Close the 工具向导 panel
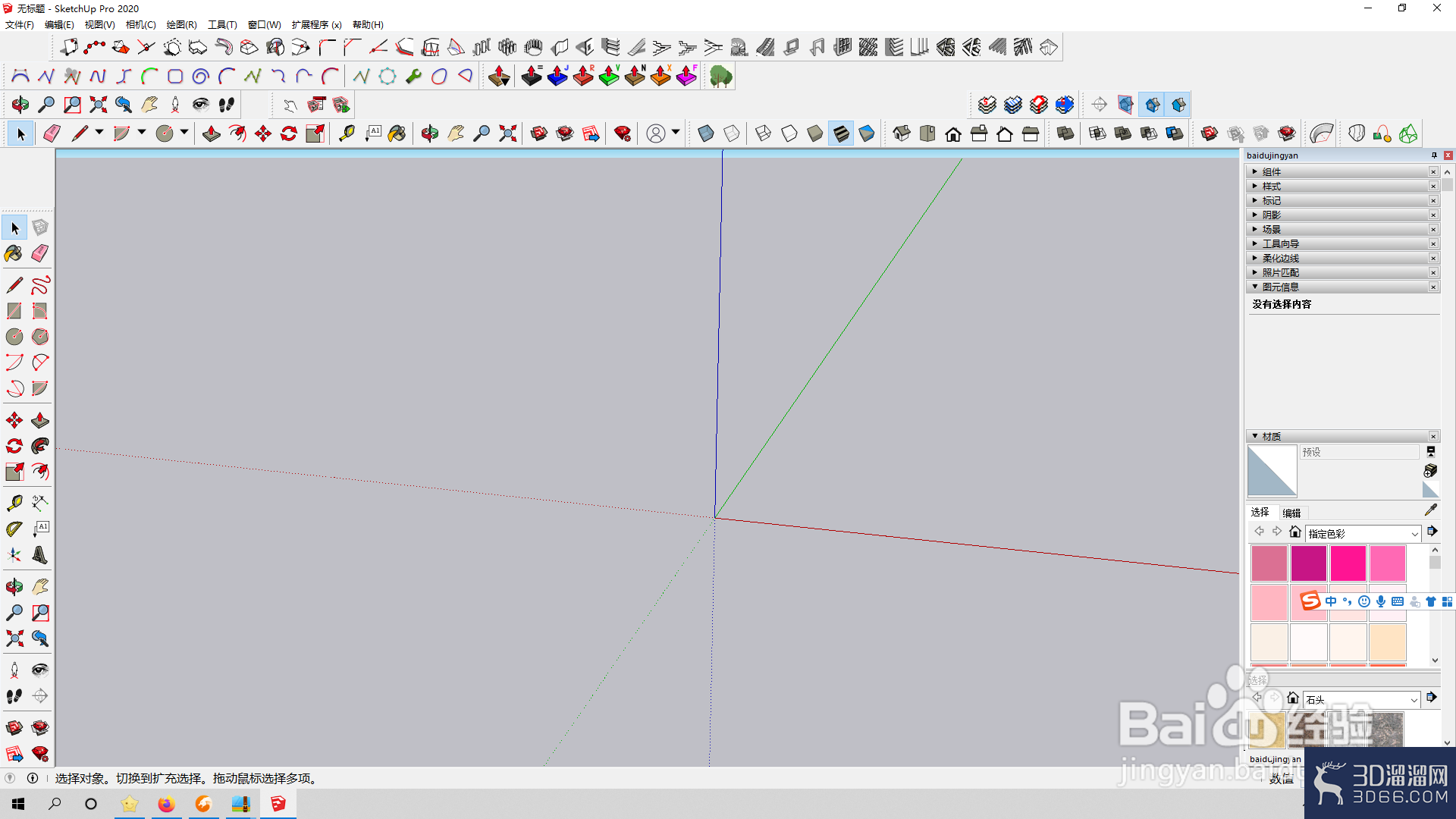The image size is (1456, 819). [x=1433, y=244]
